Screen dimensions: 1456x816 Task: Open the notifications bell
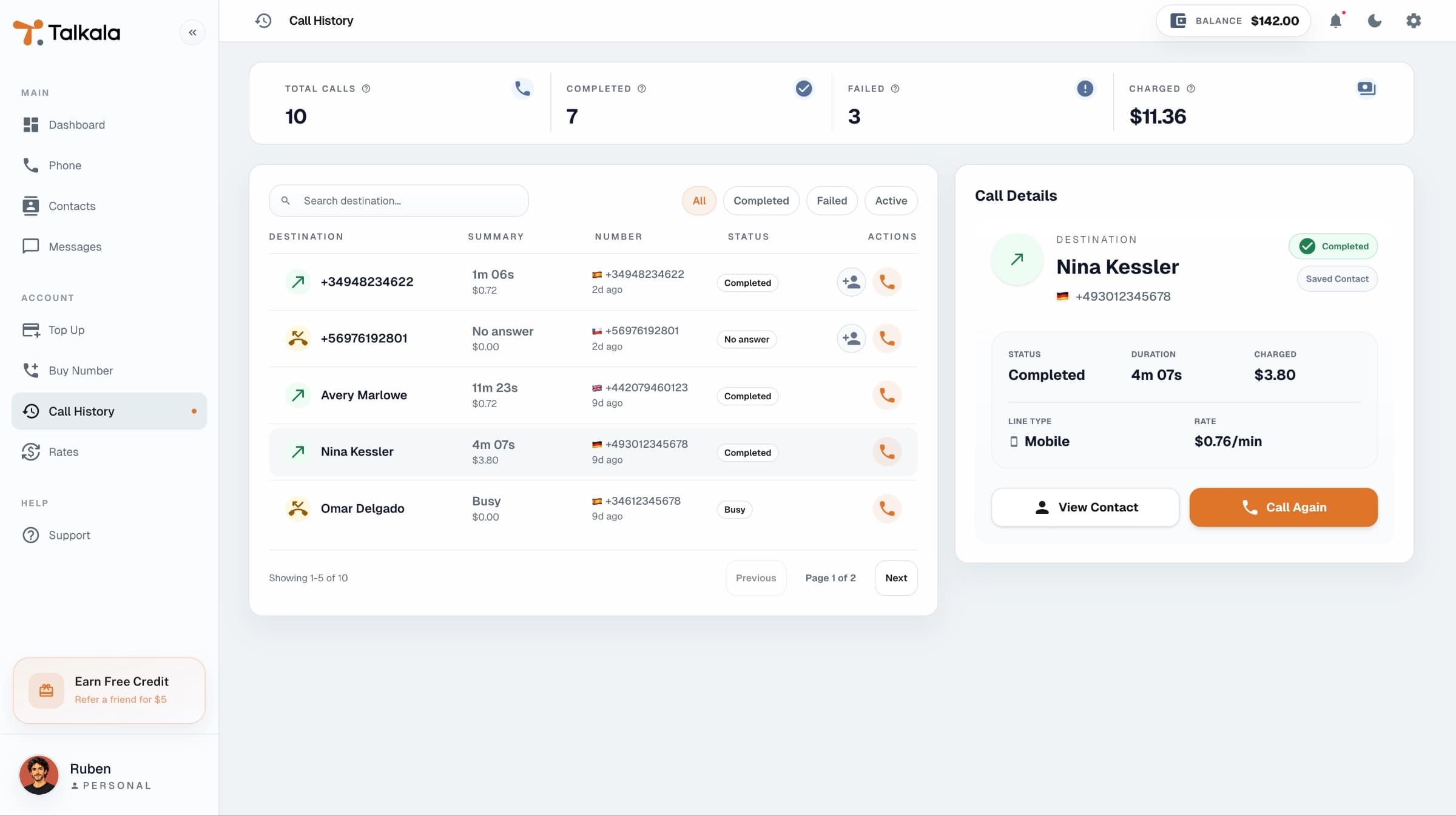click(x=1335, y=21)
